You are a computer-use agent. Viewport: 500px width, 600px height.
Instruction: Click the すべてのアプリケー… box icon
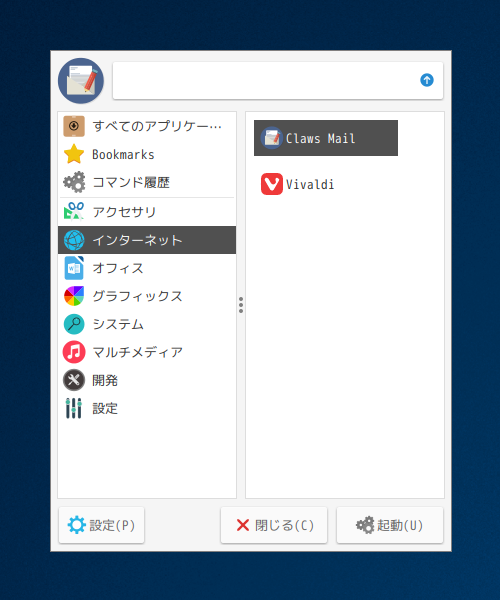coord(74,126)
